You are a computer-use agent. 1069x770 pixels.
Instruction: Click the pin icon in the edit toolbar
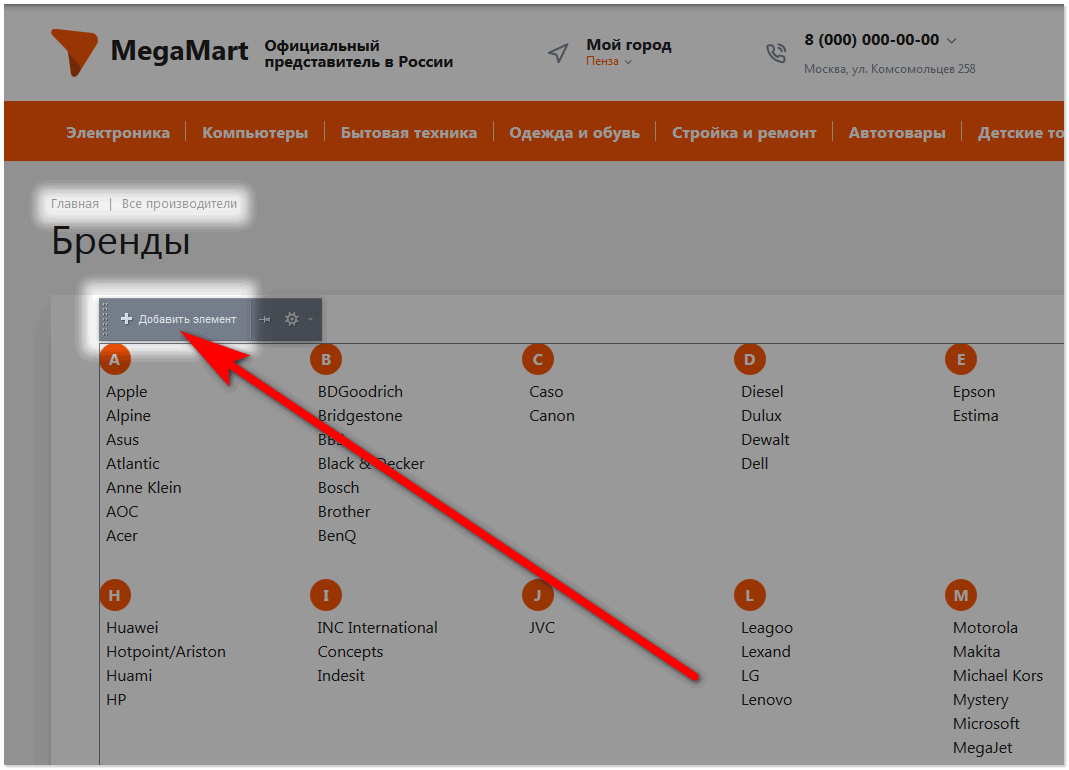tap(265, 319)
